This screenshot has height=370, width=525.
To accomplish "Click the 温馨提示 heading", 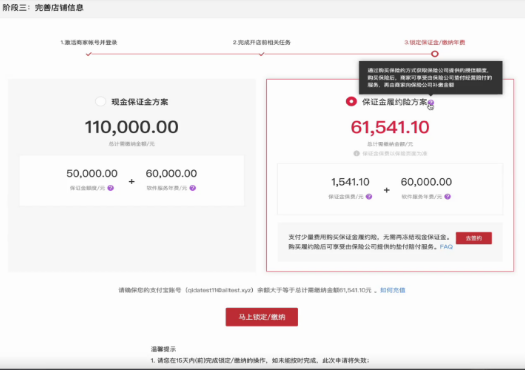I will [163, 349].
